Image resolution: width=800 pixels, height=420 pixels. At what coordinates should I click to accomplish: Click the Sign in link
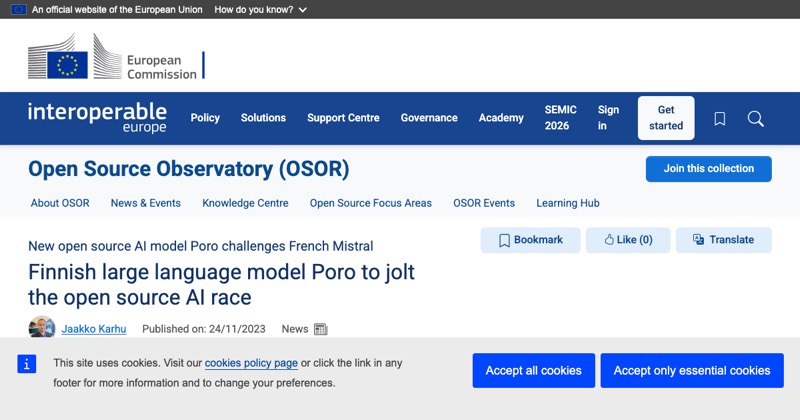tap(608, 118)
